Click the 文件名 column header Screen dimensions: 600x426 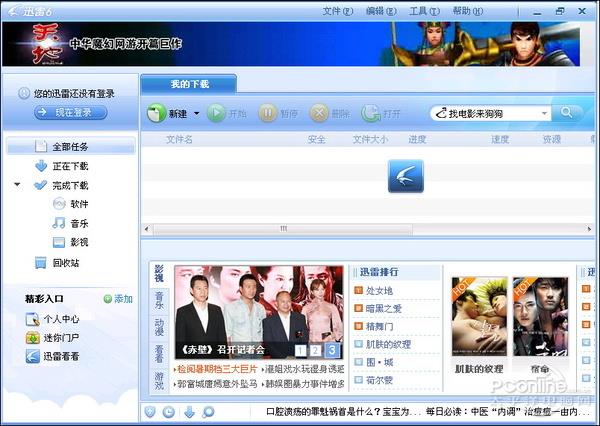click(179, 139)
